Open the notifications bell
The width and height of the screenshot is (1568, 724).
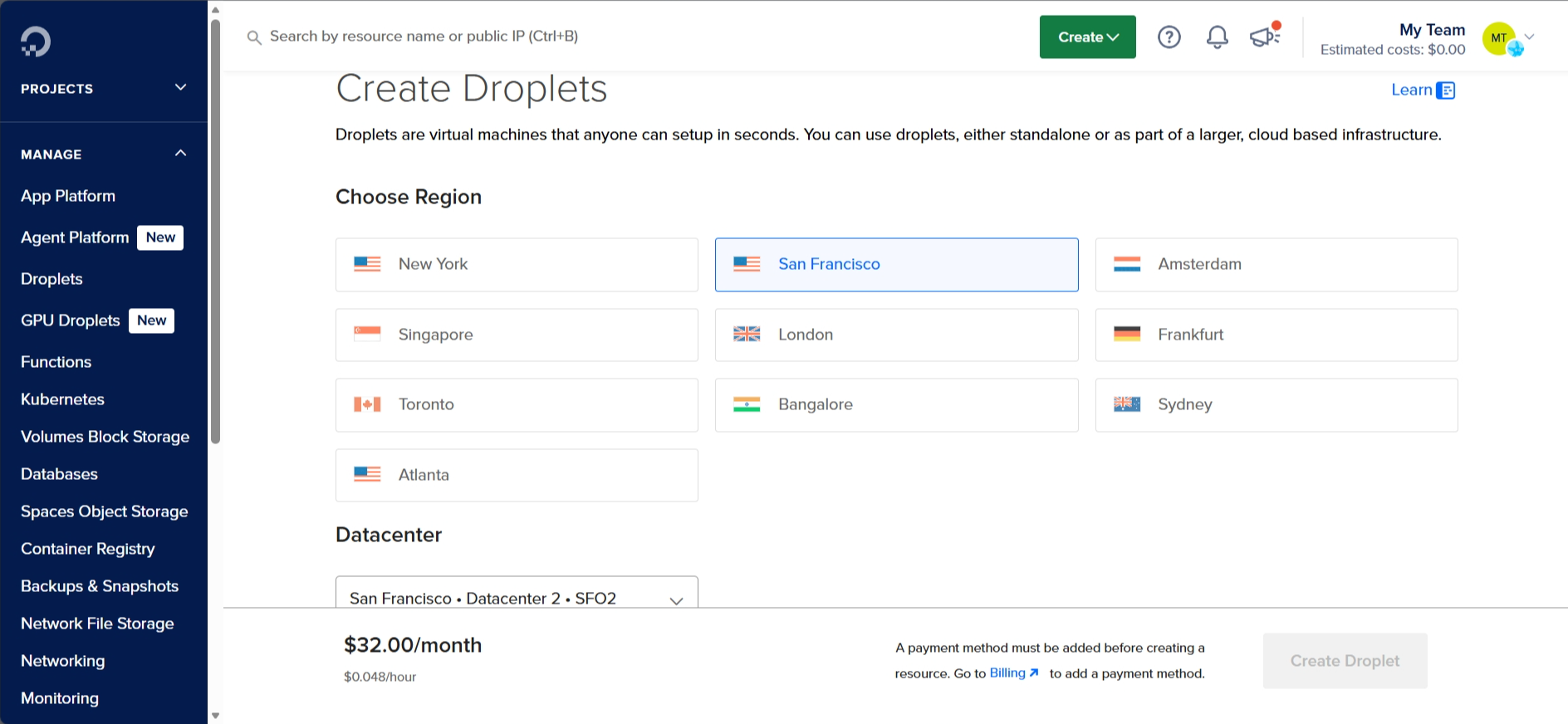(1218, 37)
